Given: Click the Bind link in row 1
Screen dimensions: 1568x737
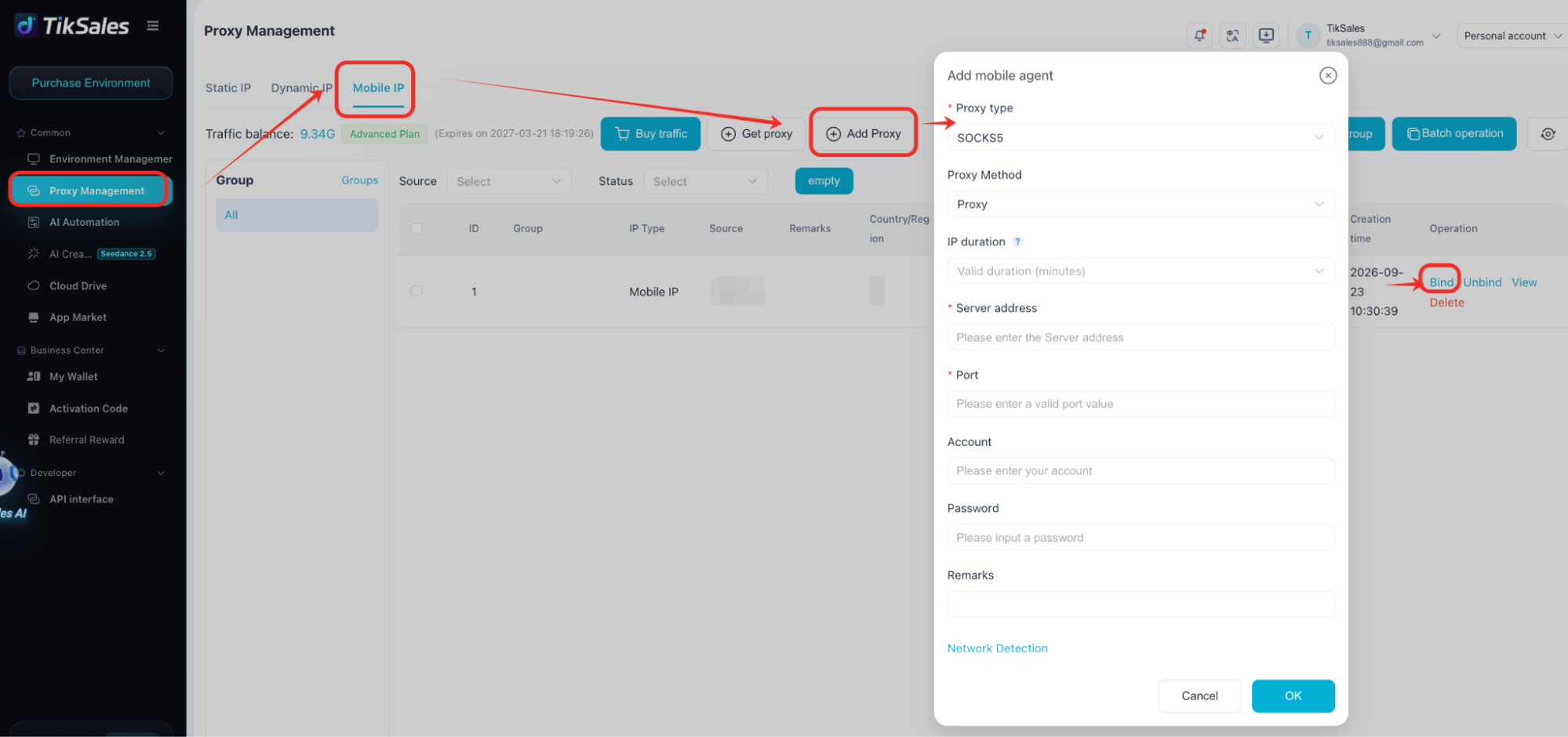Looking at the screenshot, I should pyautogui.click(x=1441, y=282).
